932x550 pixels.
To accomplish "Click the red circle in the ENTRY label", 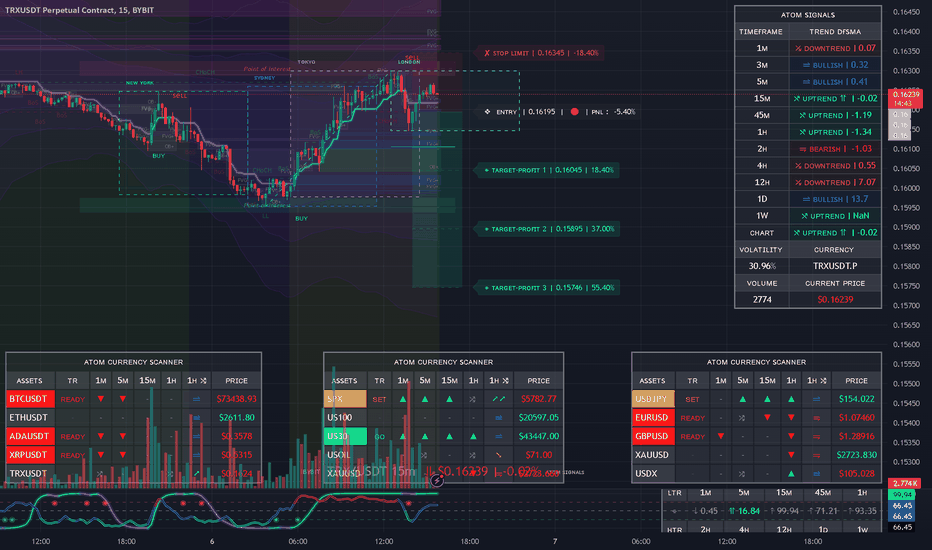I will (x=574, y=112).
